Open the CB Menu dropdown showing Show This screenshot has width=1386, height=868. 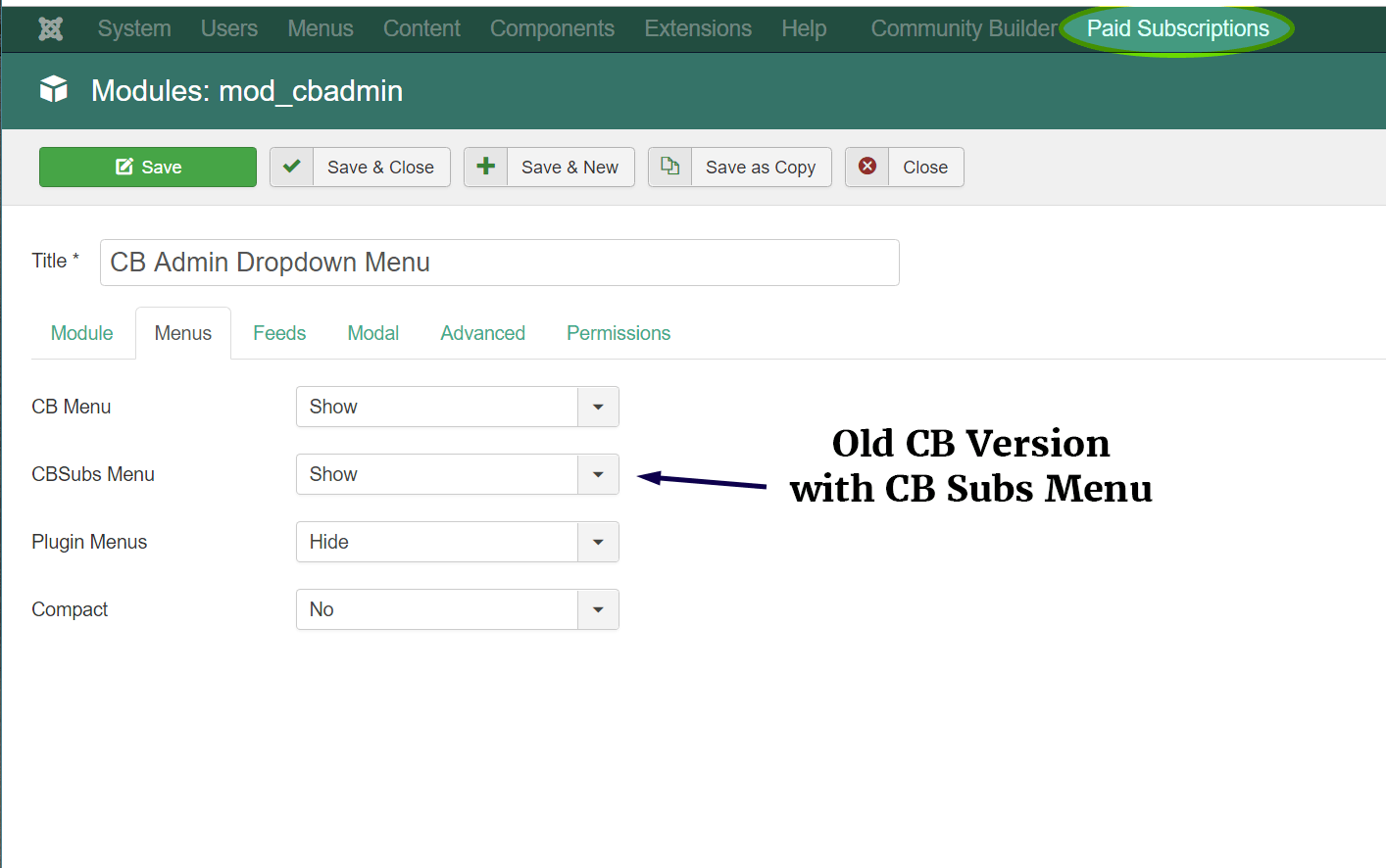click(x=458, y=407)
